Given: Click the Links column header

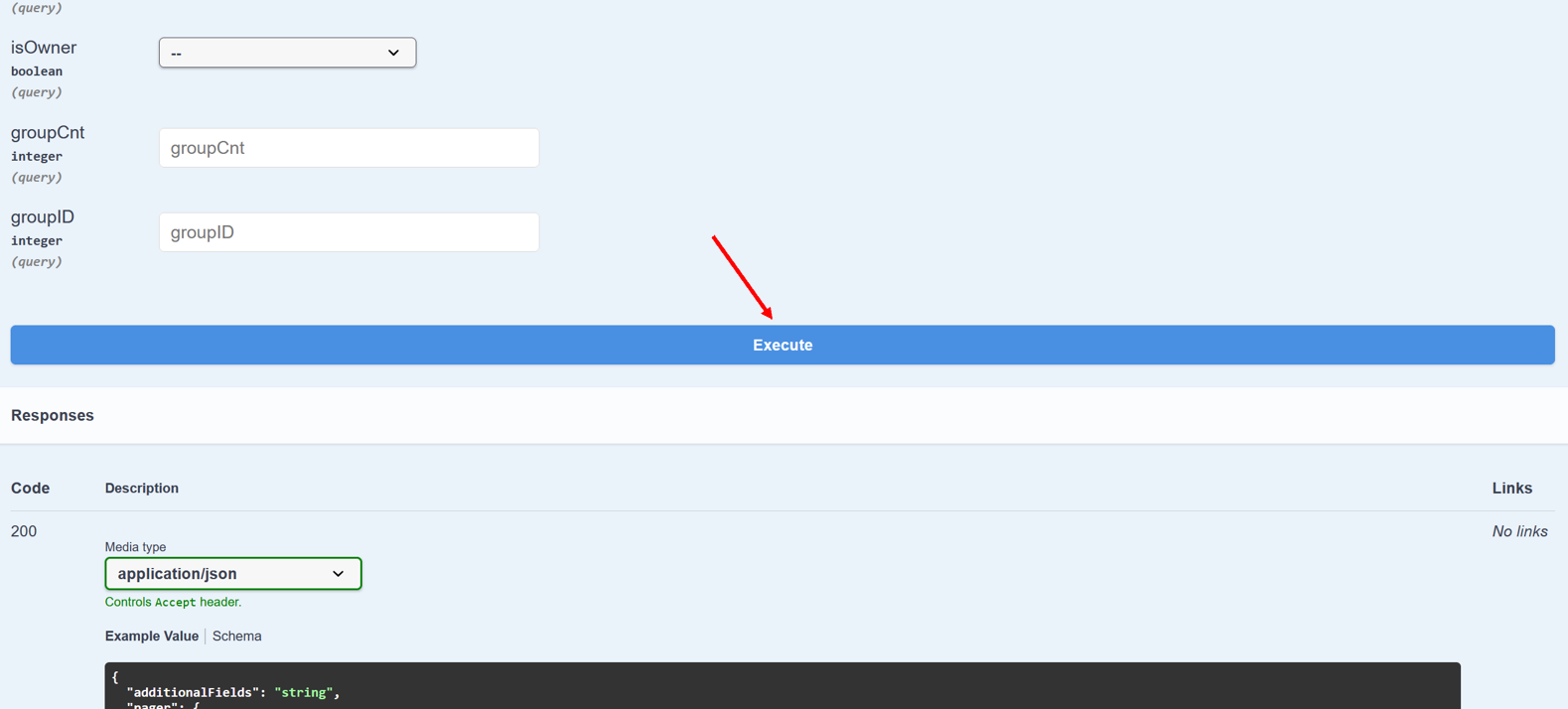Looking at the screenshot, I should coord(1511,489).
